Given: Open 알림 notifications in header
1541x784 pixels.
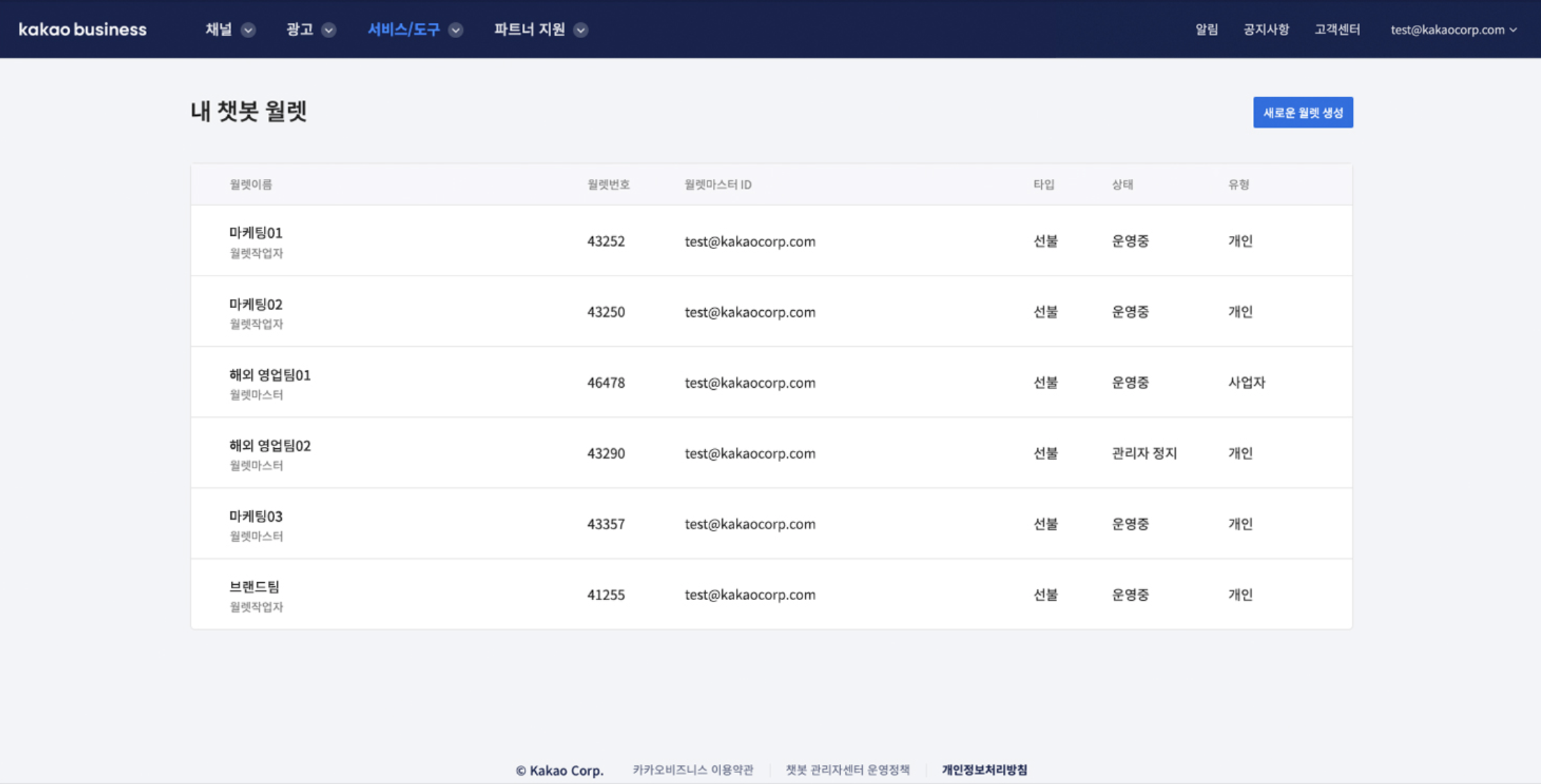Looking at the screenshot, I should click(x=1206, y=29).
